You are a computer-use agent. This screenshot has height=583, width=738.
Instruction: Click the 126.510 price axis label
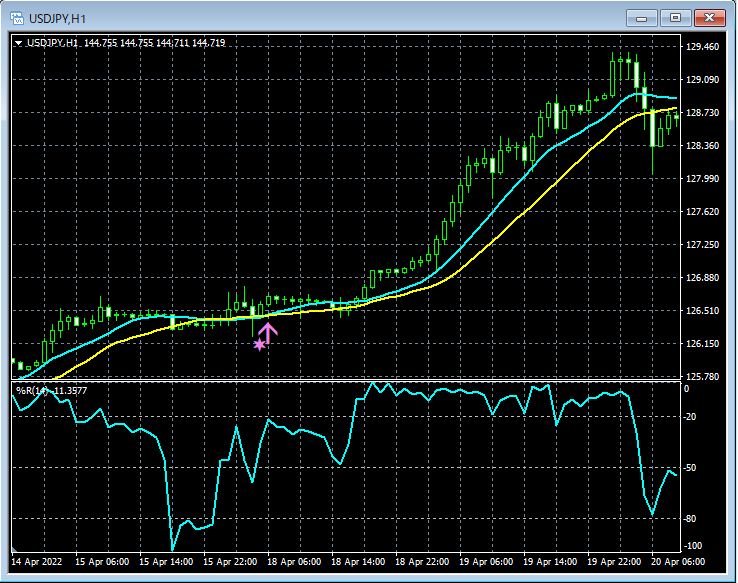coord(702,311)
